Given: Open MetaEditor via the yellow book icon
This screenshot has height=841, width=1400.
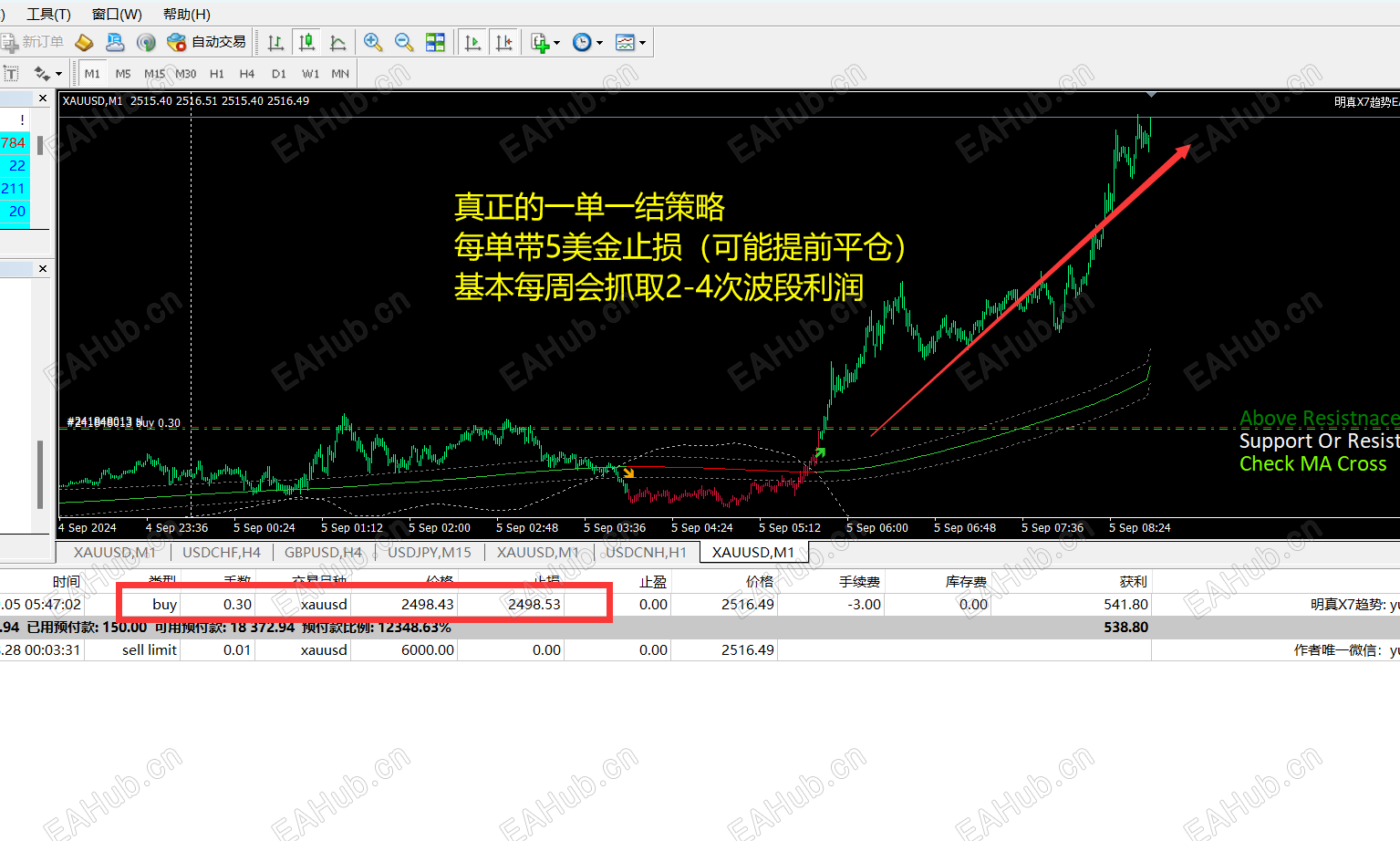Looking at the screenshot, I should click(x=84, y=42).
